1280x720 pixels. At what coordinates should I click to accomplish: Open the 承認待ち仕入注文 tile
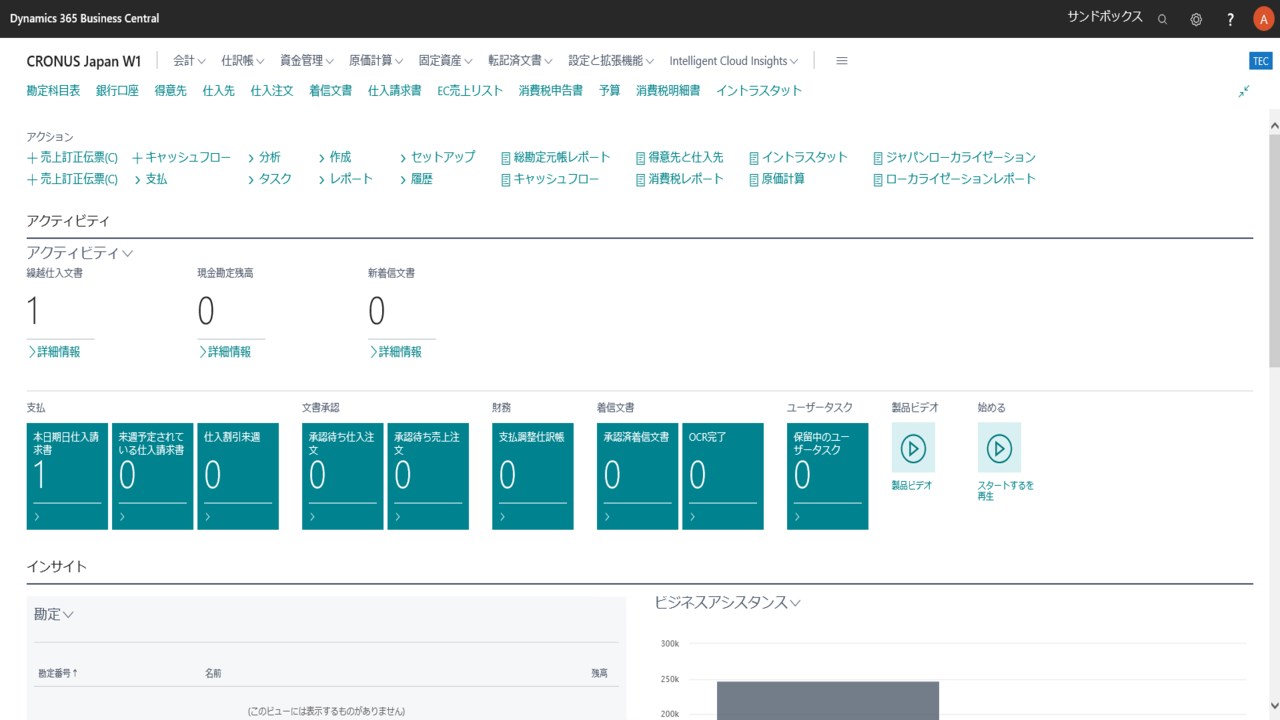pos(342,476)
